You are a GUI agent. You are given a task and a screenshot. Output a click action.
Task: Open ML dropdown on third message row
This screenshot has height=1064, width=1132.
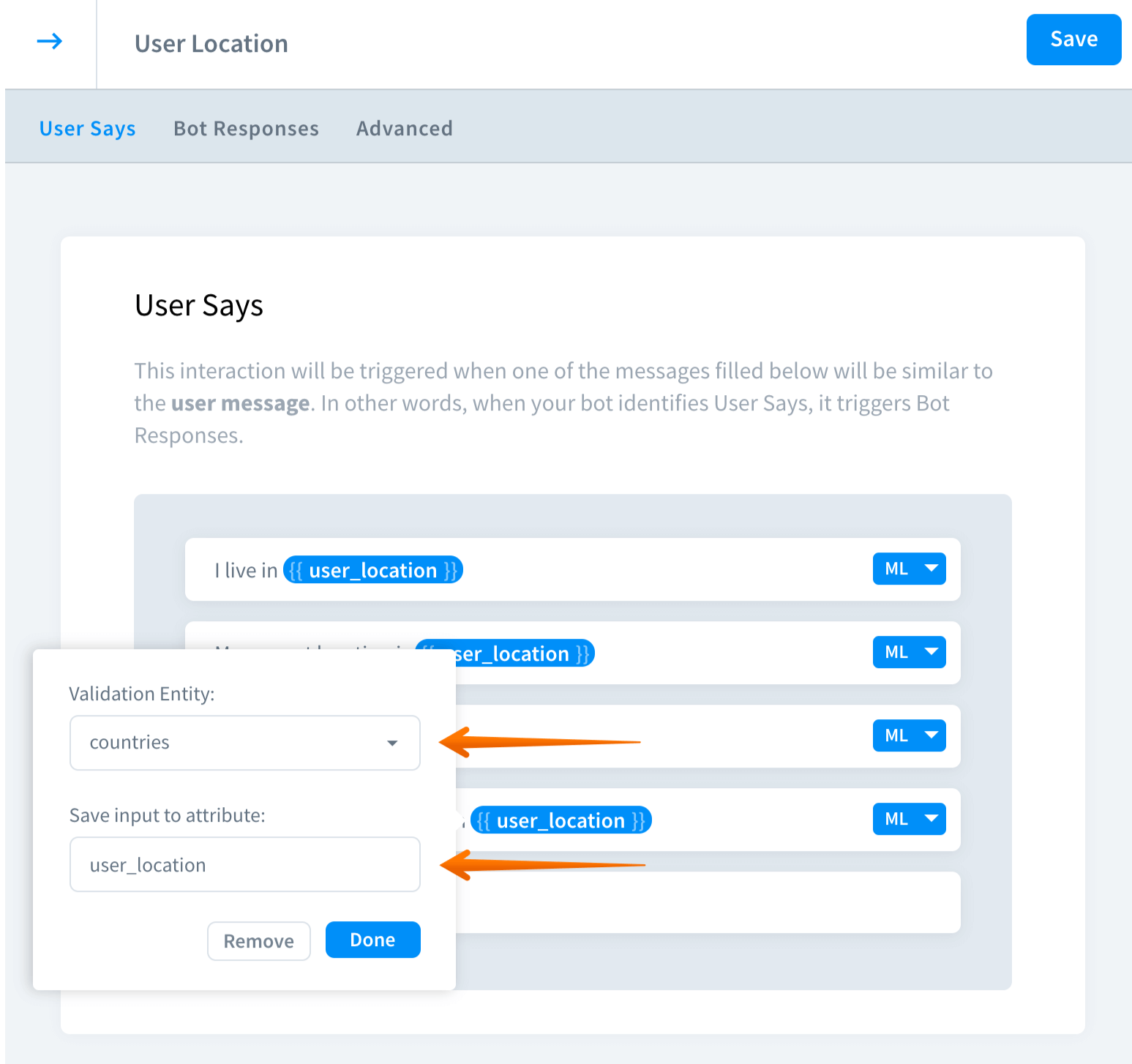point(909,736)
